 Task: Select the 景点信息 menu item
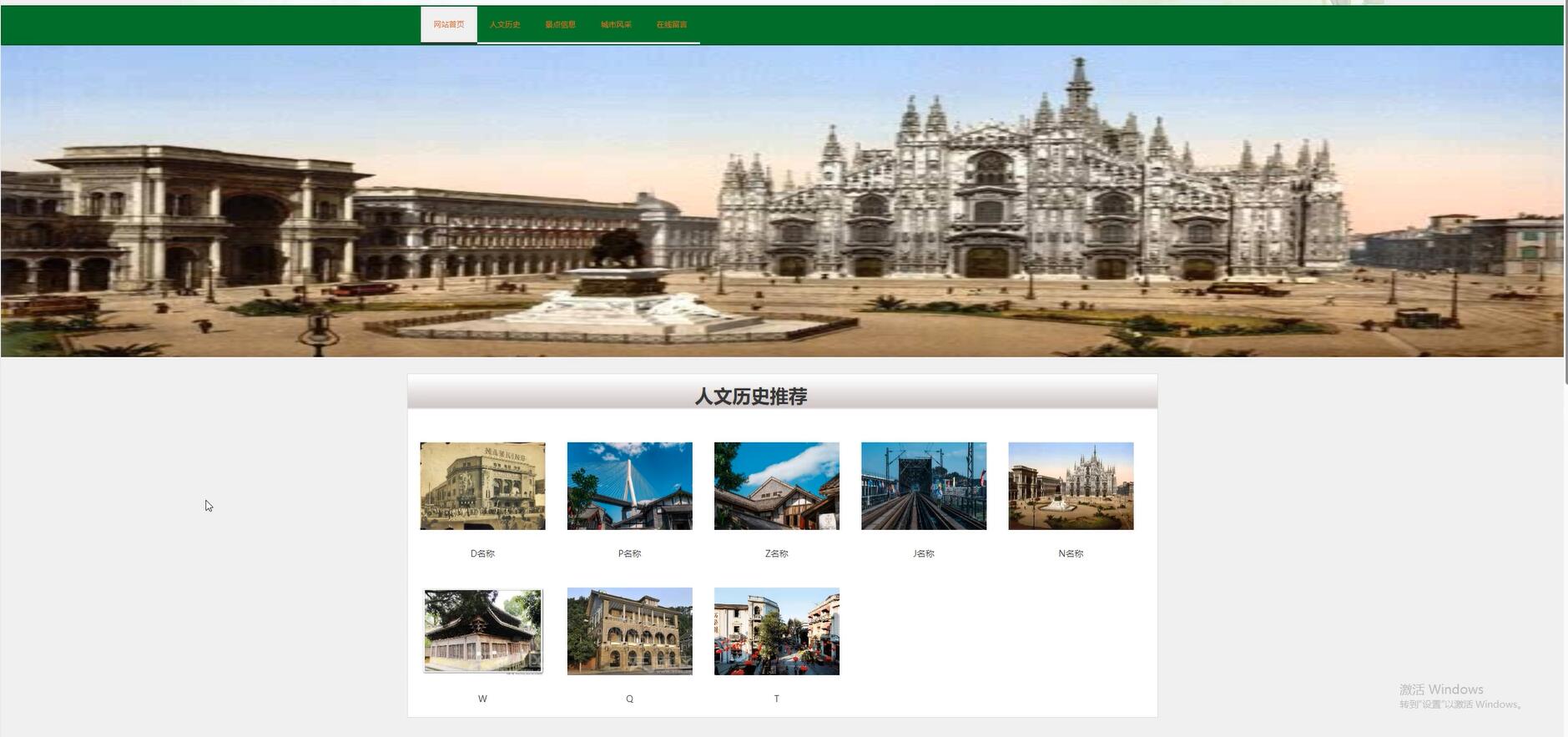(x=561, y=24)
